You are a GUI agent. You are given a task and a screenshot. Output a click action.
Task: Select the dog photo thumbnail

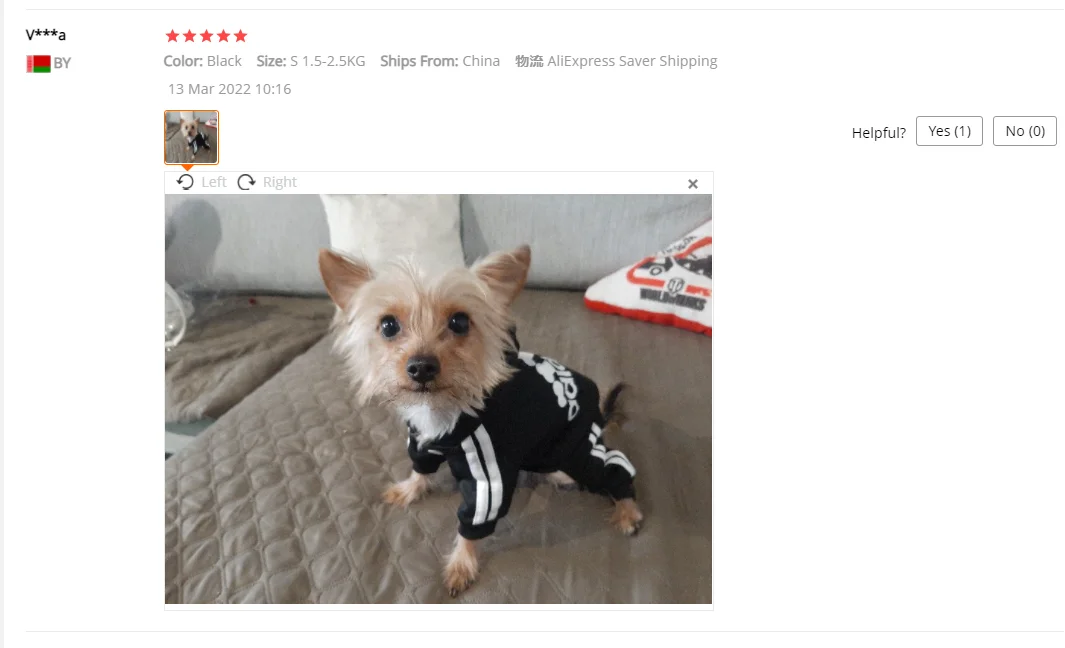point(192,137)
